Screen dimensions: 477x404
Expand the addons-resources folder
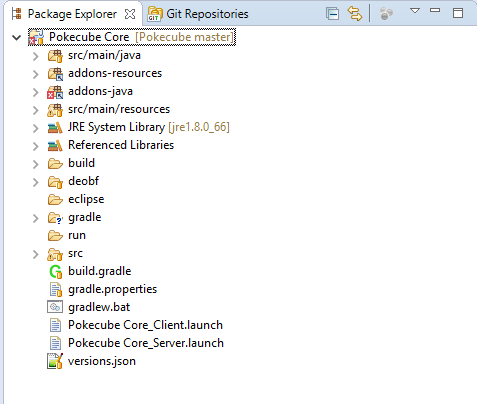36,74
